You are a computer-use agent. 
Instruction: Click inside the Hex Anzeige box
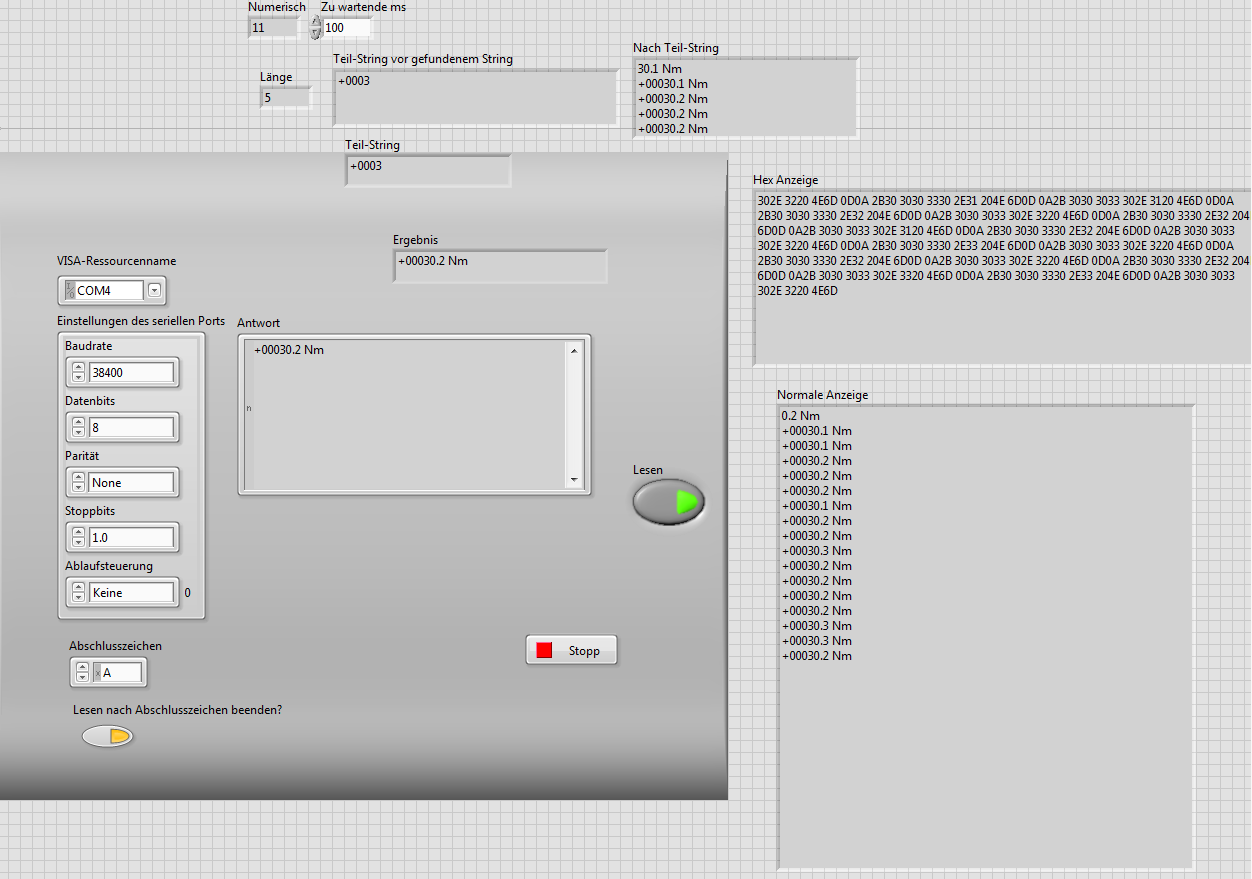coord(1003,277)
